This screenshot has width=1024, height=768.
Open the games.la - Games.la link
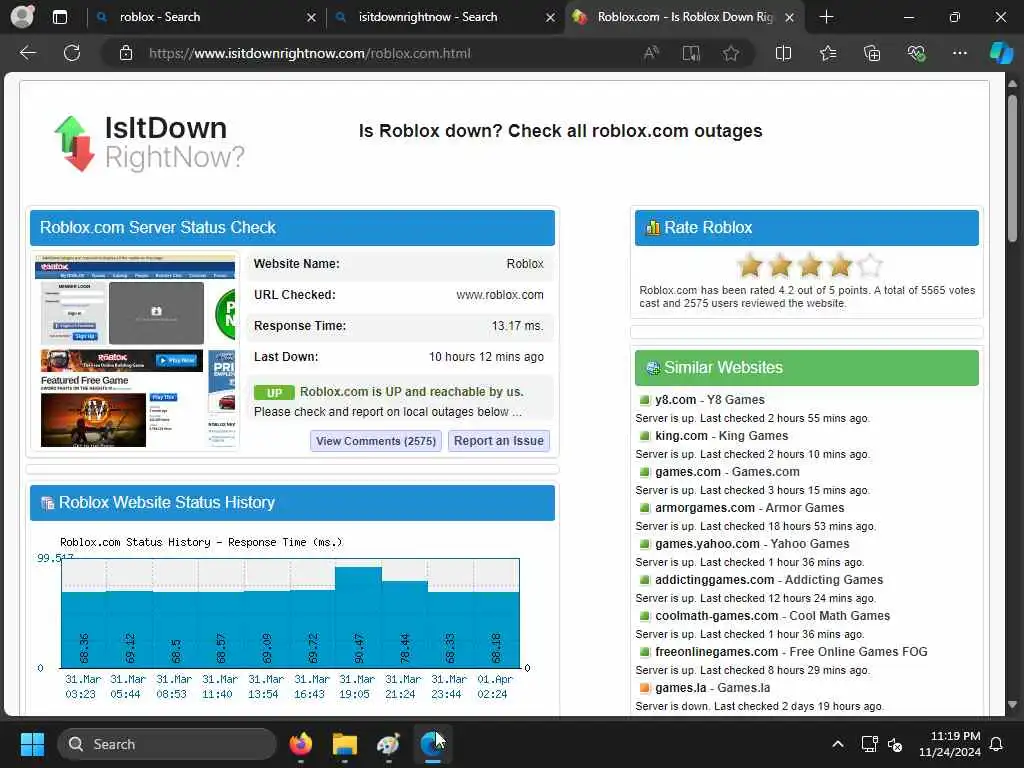712,687
